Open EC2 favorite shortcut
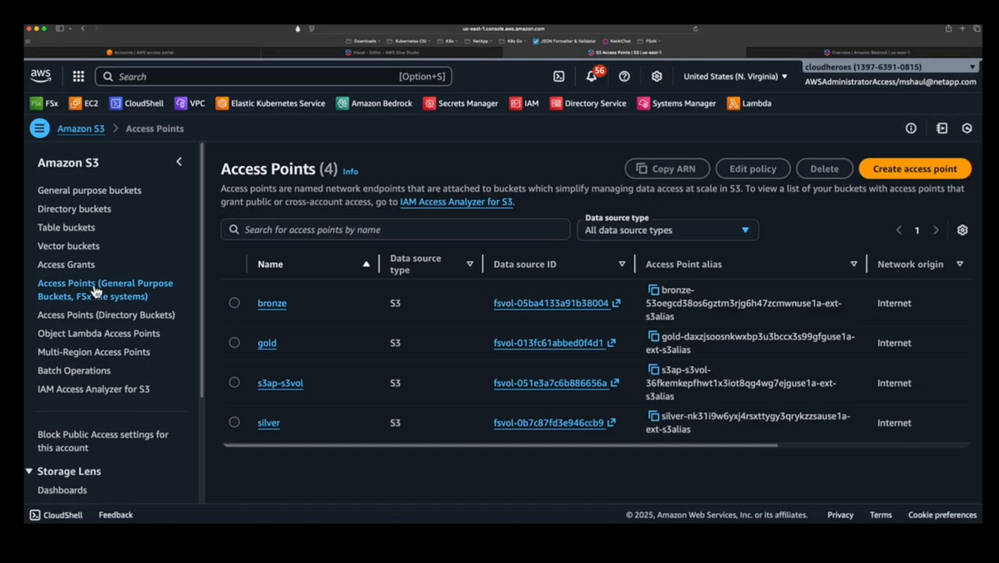Viewport: 999px width, 563px height. (83, 103)
